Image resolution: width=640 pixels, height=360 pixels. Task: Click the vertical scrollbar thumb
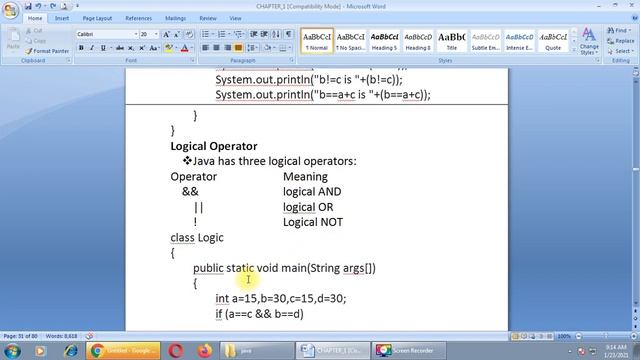point(636,169)
